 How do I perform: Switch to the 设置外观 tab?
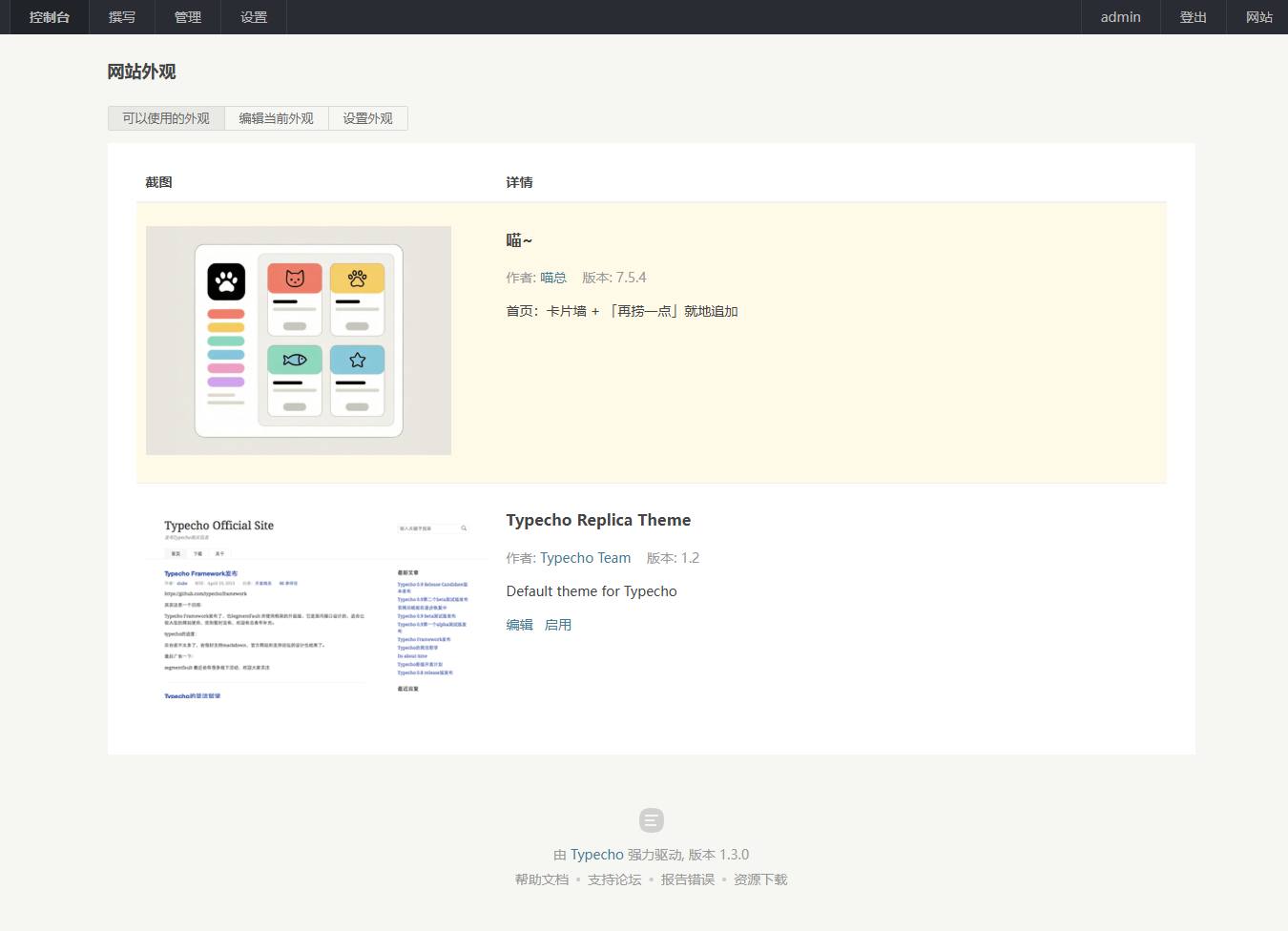pyautogui.click(x=367, y=118)
